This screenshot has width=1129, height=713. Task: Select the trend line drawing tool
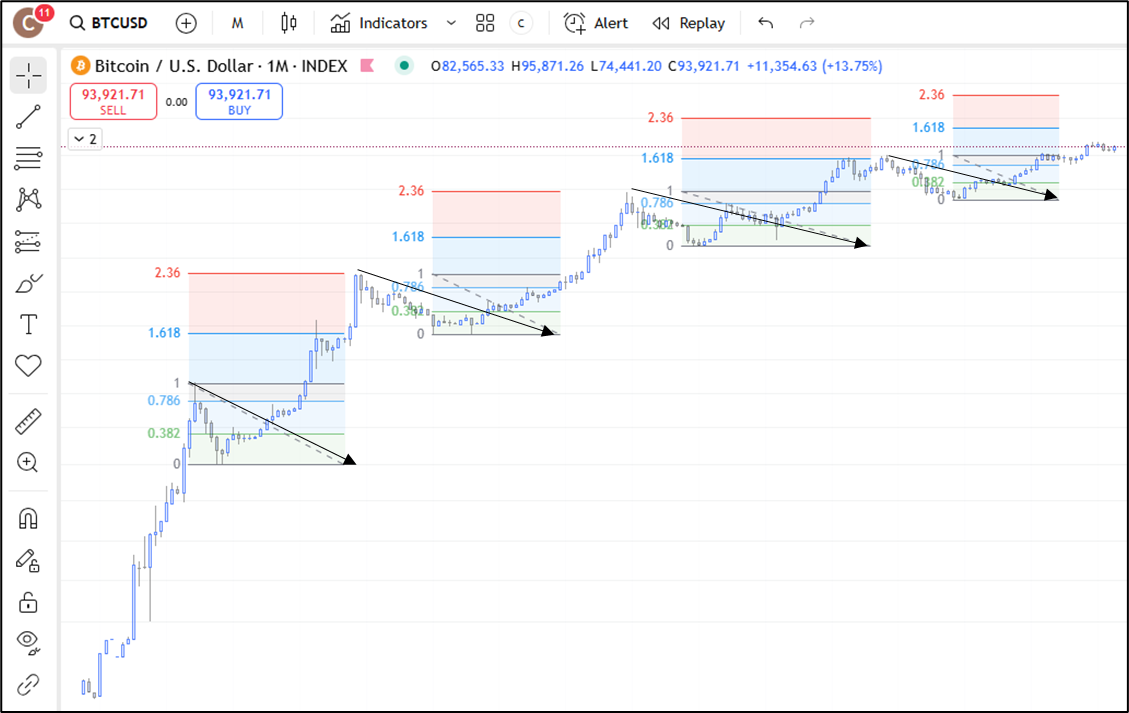tap(28, 117)
